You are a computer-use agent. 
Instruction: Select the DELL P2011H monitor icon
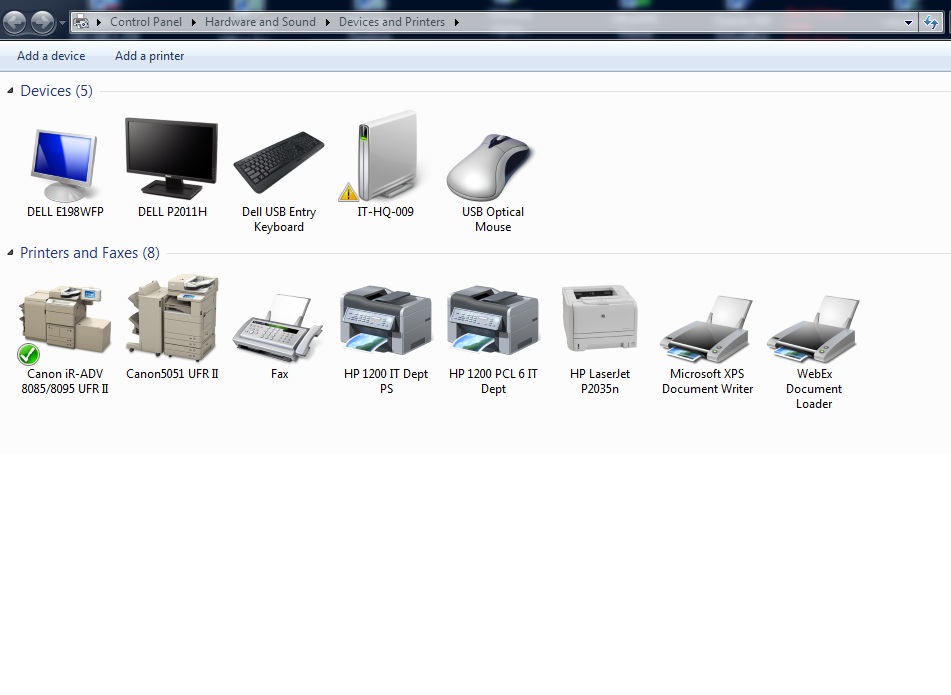point(172,159)
